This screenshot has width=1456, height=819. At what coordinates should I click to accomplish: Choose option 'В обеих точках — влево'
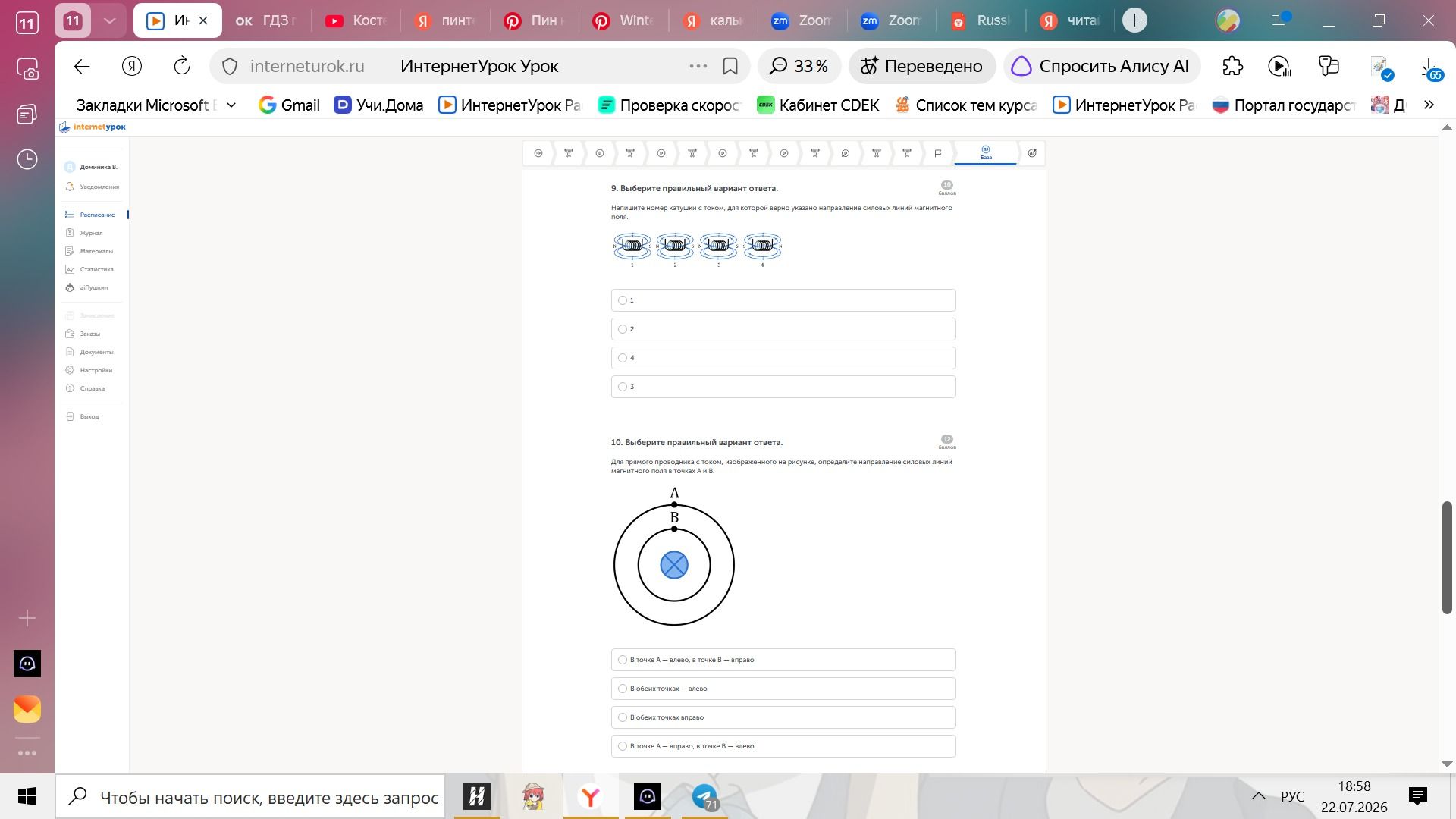[783, 689]
